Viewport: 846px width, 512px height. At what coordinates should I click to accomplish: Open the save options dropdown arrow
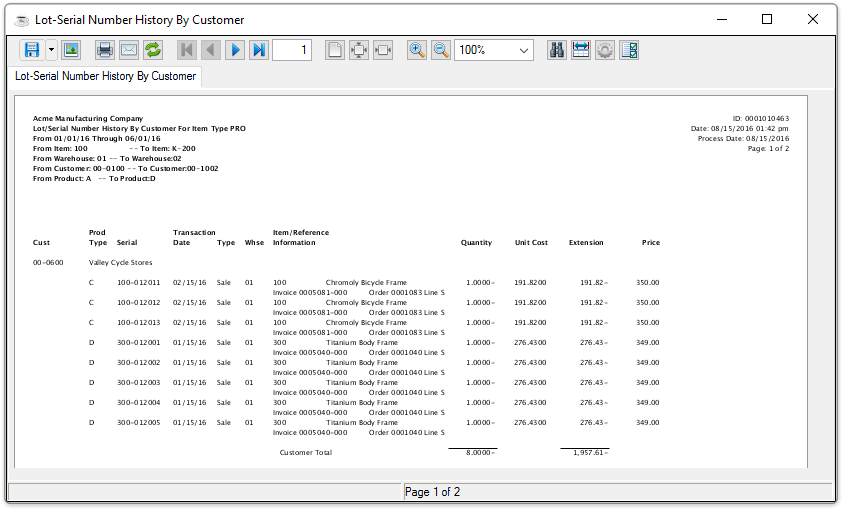coord(51,50)
